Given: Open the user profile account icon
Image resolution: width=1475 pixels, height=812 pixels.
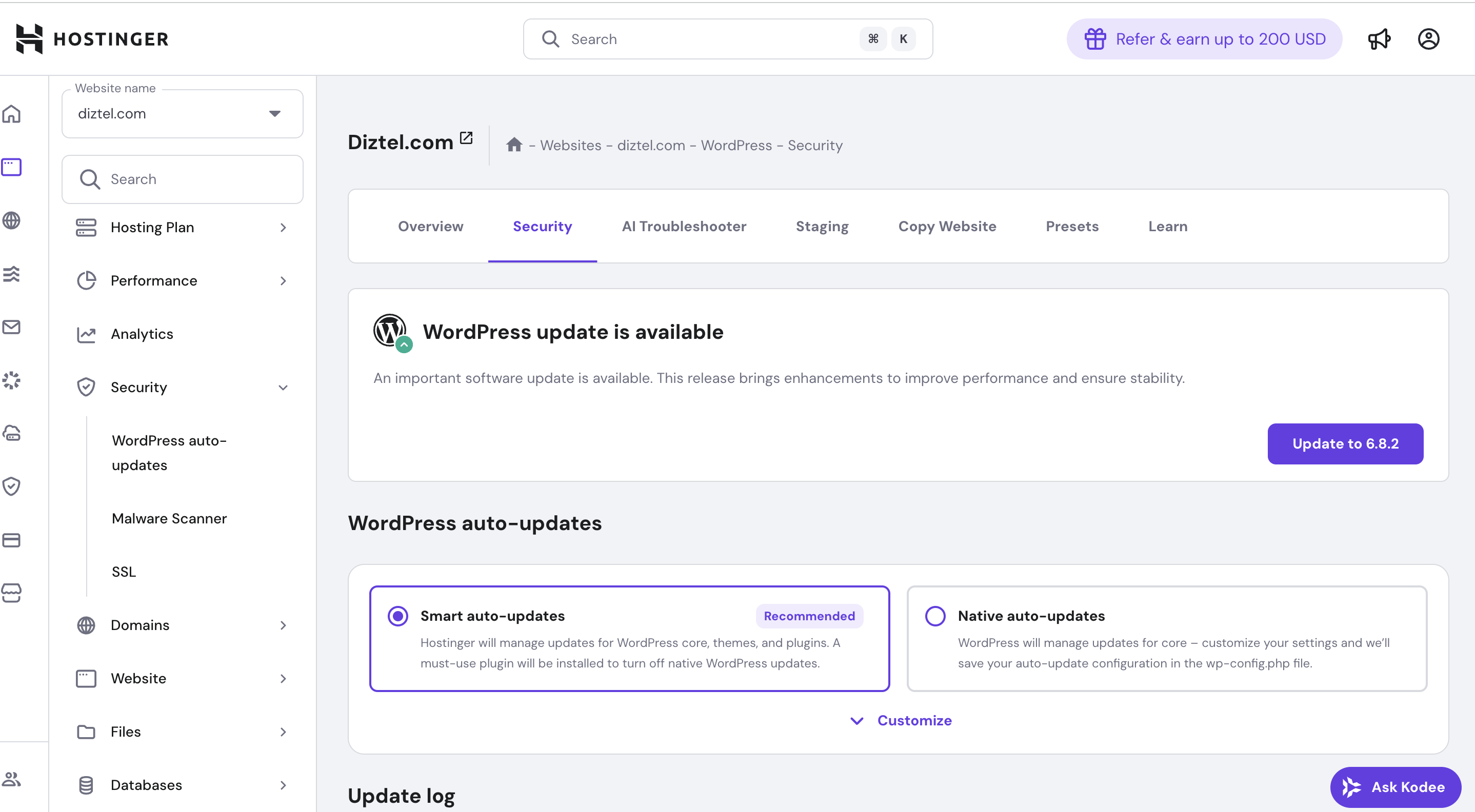Looking at the screenshot, I should tap(1428, 39).
